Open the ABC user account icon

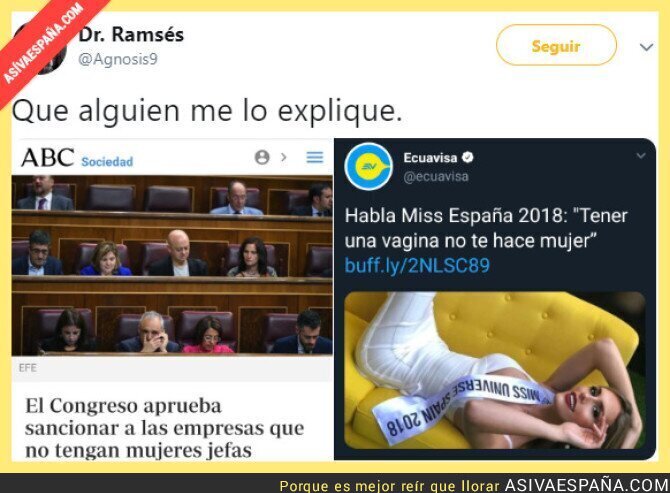[262, 157]
